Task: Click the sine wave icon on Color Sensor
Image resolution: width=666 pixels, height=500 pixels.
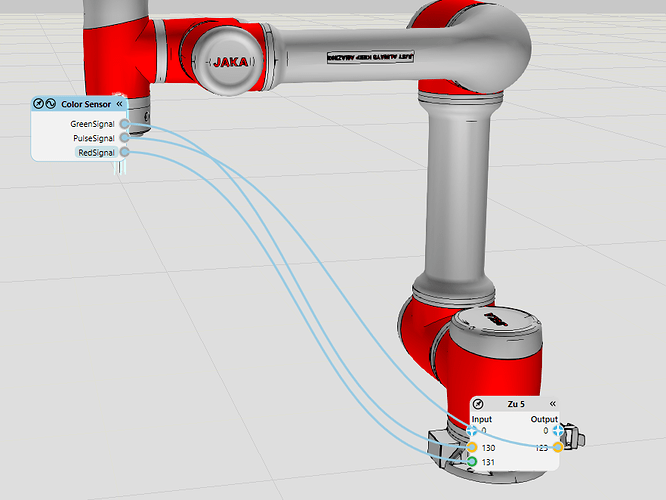Action: tap(51, 104)
